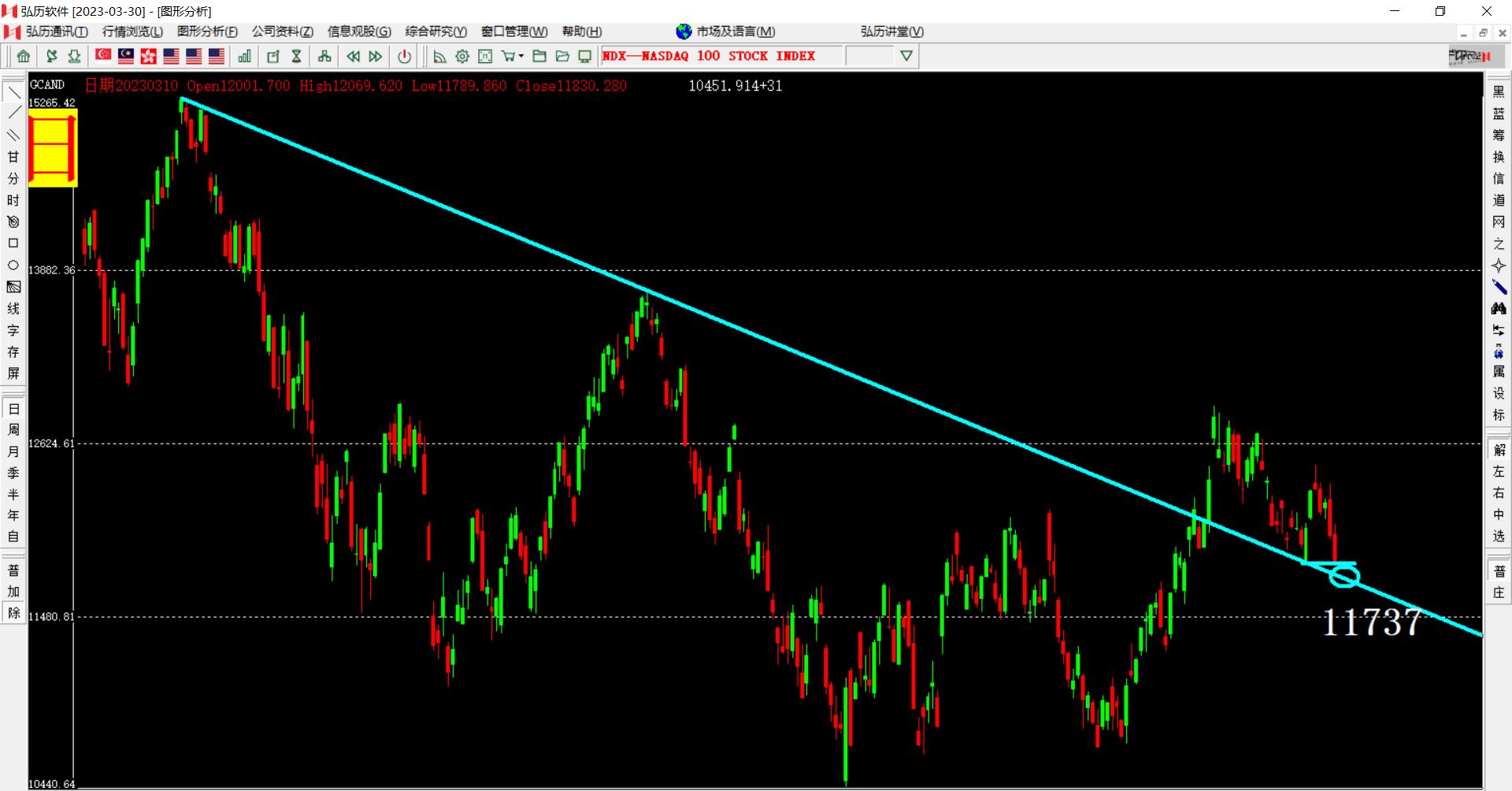Switch to half-year period (半)
Screen dimensions: 1512x791
(x=13, y=494)
